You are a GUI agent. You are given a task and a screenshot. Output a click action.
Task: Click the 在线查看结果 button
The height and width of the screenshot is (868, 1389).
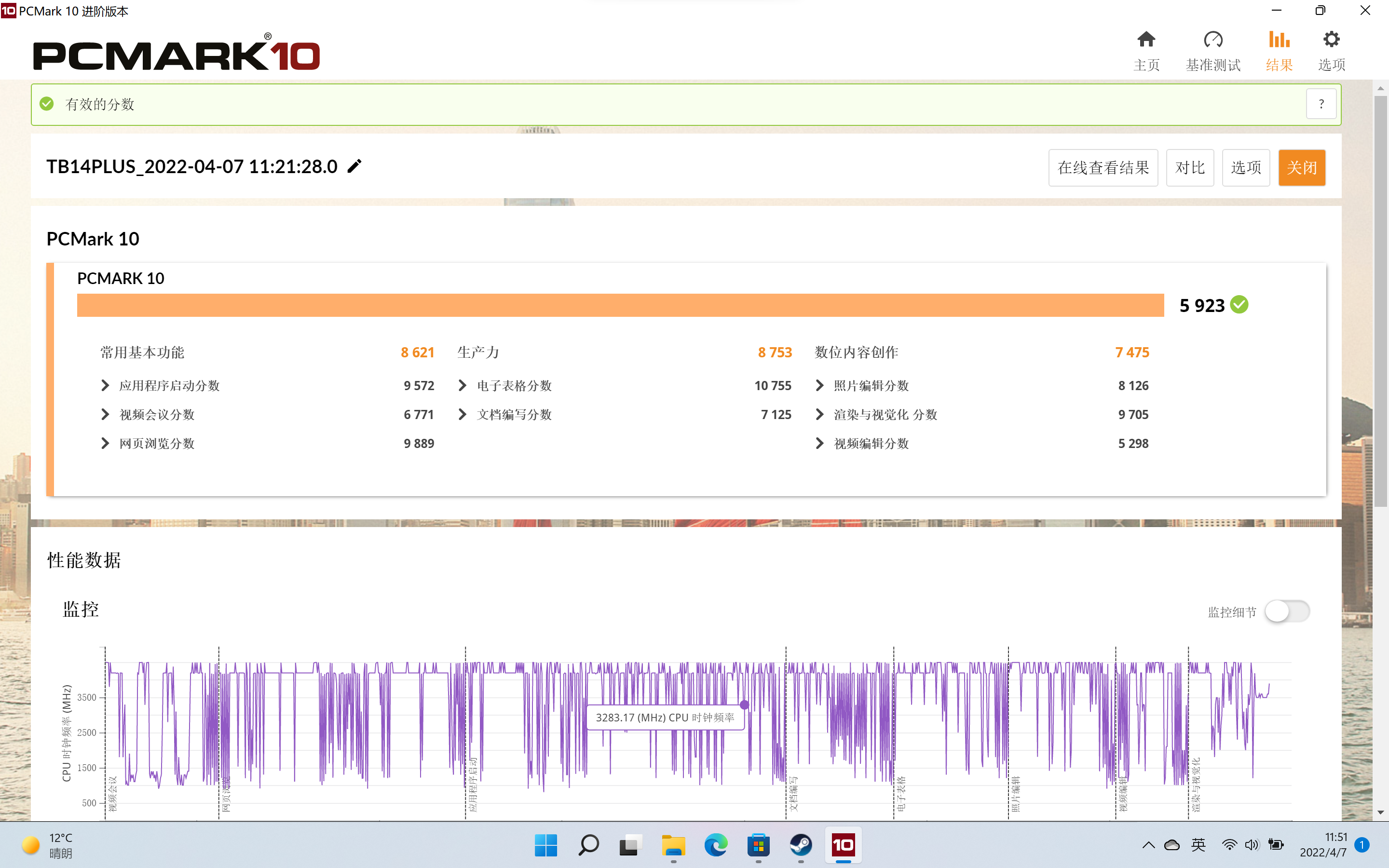pos(1103,168)
